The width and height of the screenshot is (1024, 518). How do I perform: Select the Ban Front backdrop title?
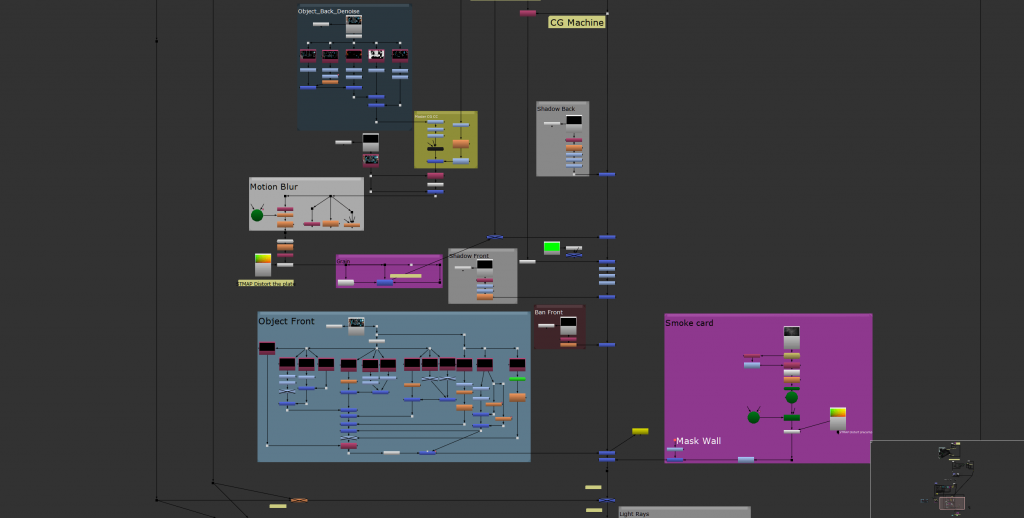click(549, 312)
